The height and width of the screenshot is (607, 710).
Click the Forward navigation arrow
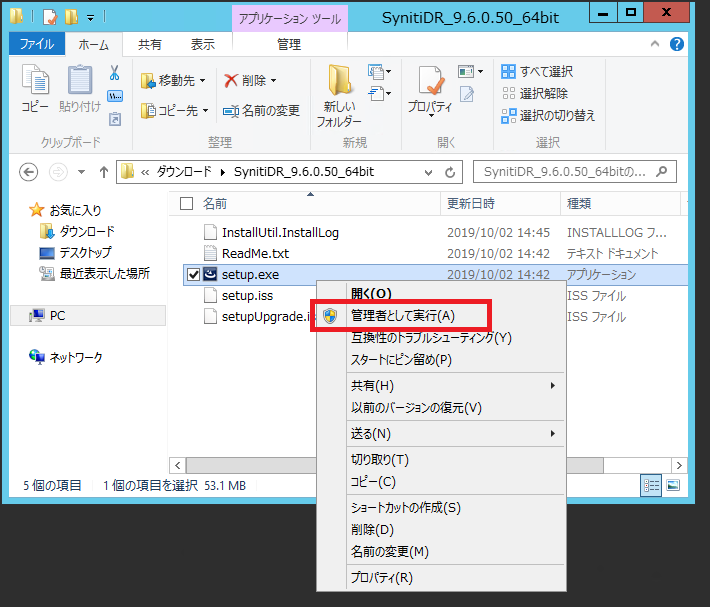click(x=58, y=172)
